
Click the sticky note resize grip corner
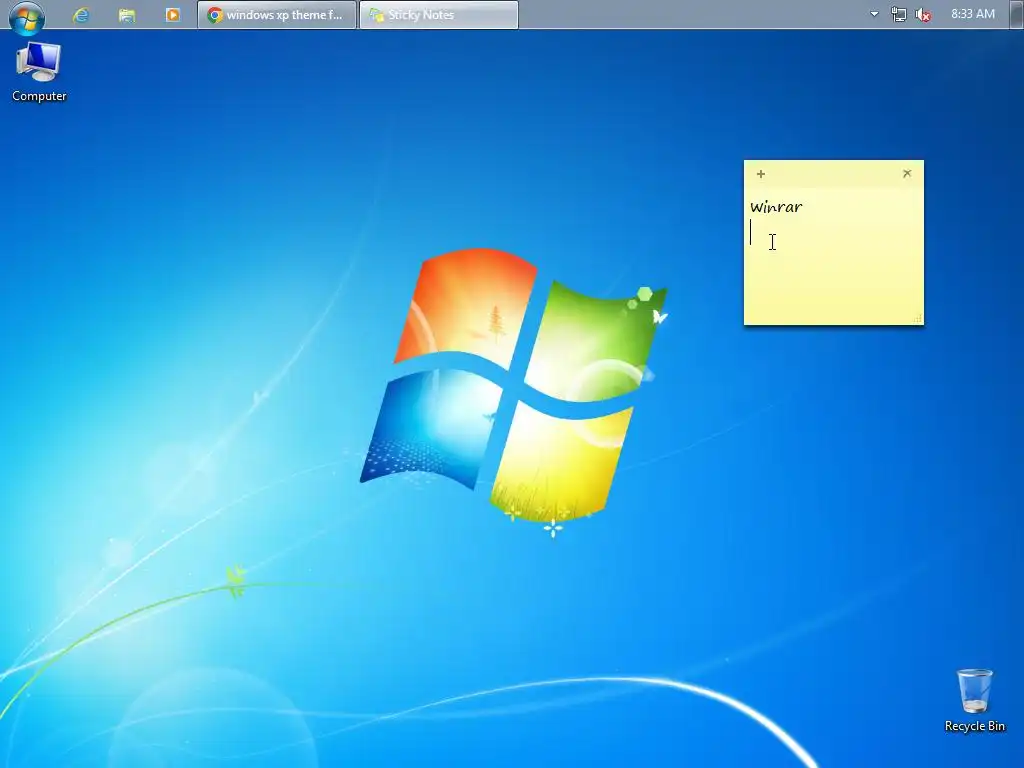point(918,319)
